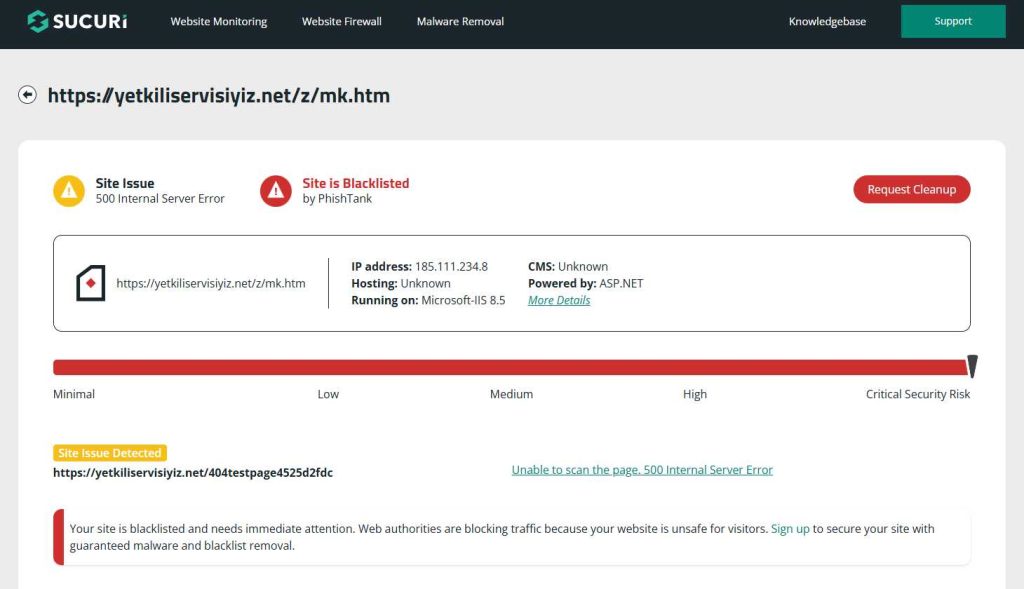Click the 'Powered by: ASP.NET' text
1024x589 pixels.
586,283
